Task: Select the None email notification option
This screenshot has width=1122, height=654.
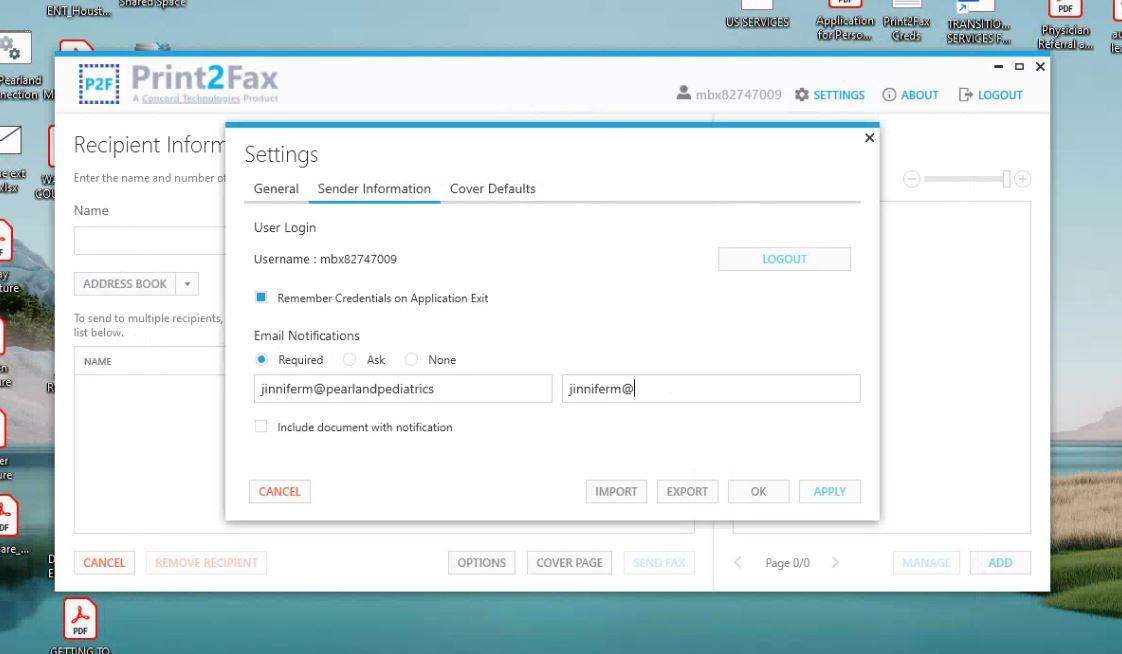Action: pos(411,359)
